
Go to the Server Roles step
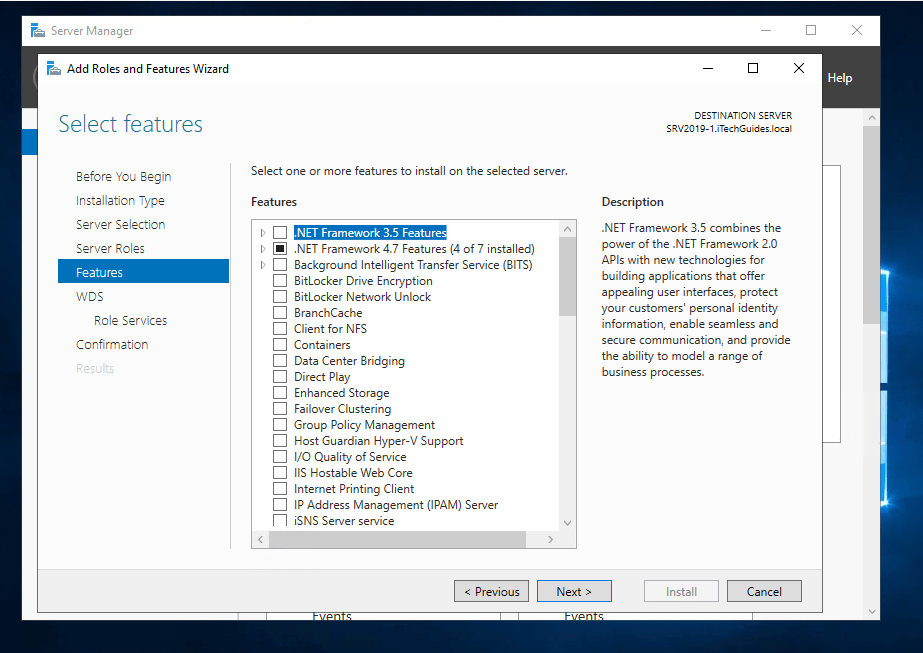point(110,248)
